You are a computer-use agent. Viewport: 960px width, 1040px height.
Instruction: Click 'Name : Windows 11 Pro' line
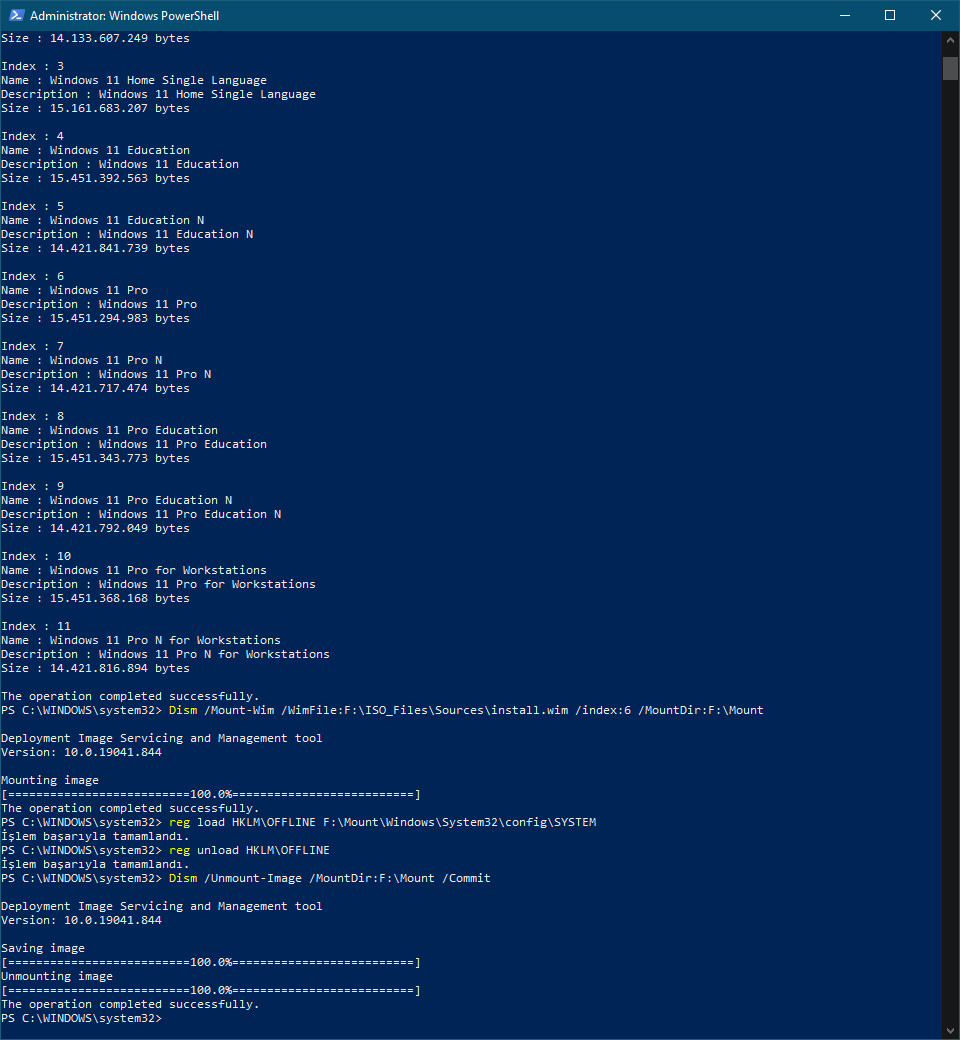point(75,291)
